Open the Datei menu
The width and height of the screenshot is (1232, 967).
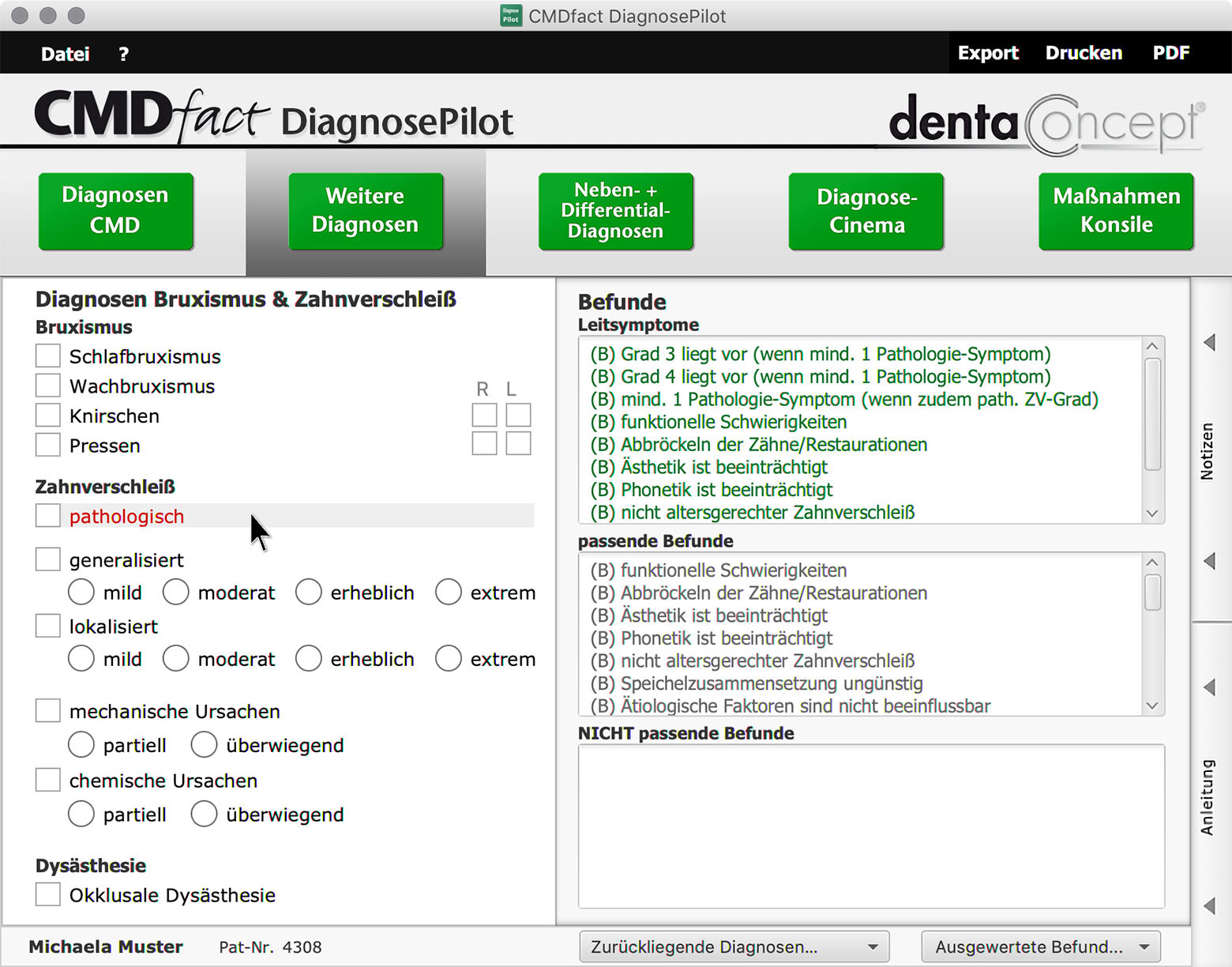point(65,54)
